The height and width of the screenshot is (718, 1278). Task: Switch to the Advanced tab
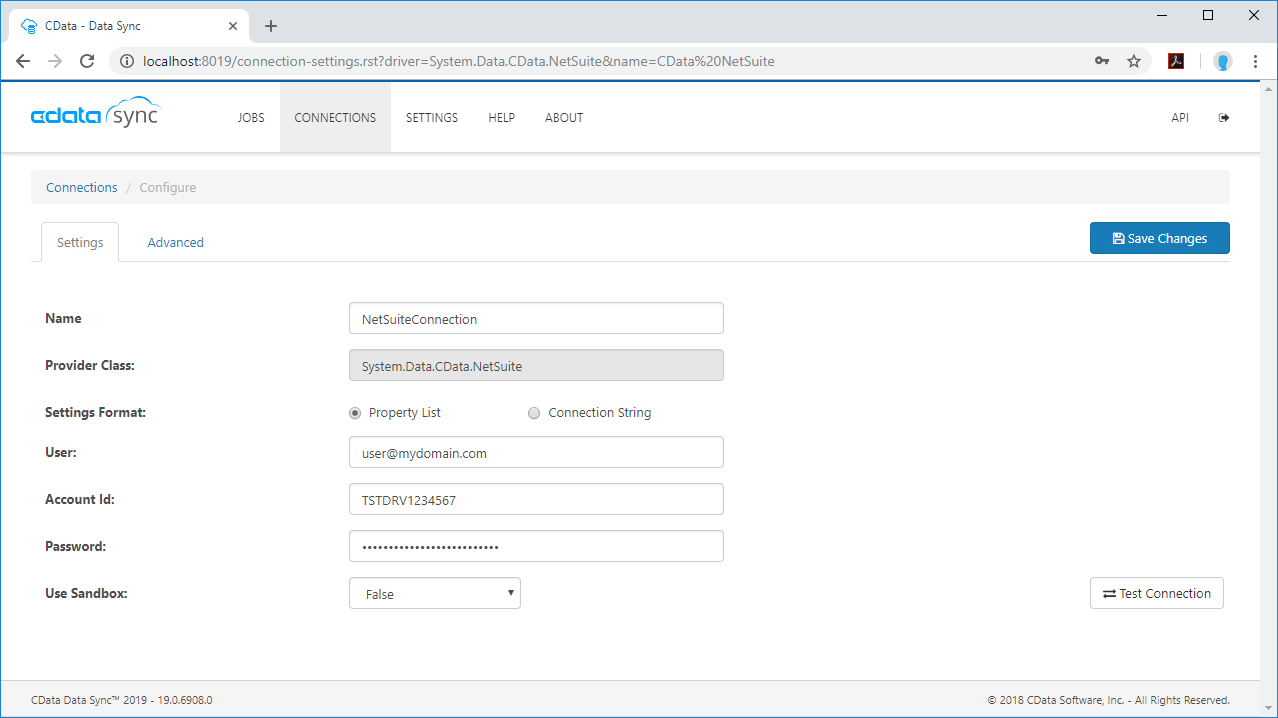click(x=175, y=242)
